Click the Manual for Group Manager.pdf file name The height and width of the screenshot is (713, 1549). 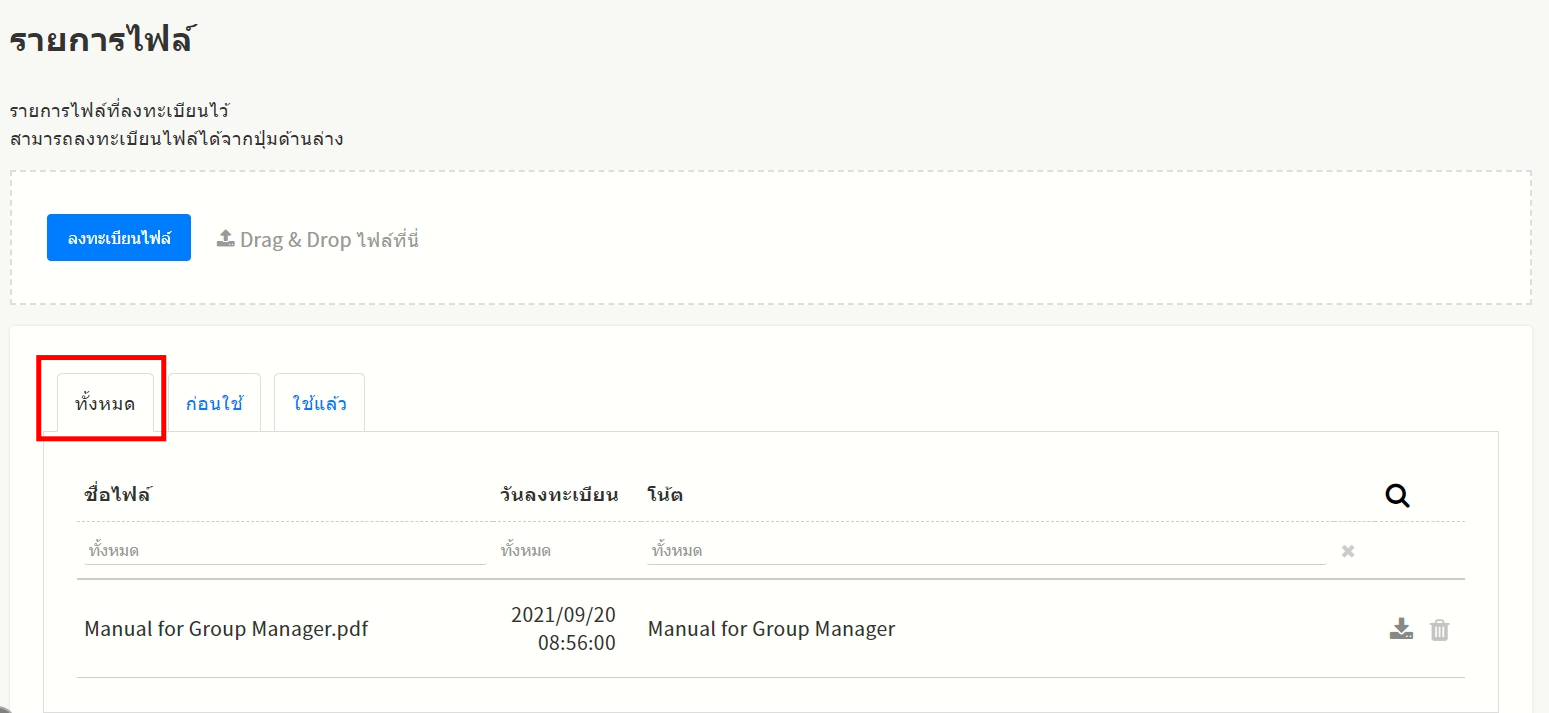226,630
